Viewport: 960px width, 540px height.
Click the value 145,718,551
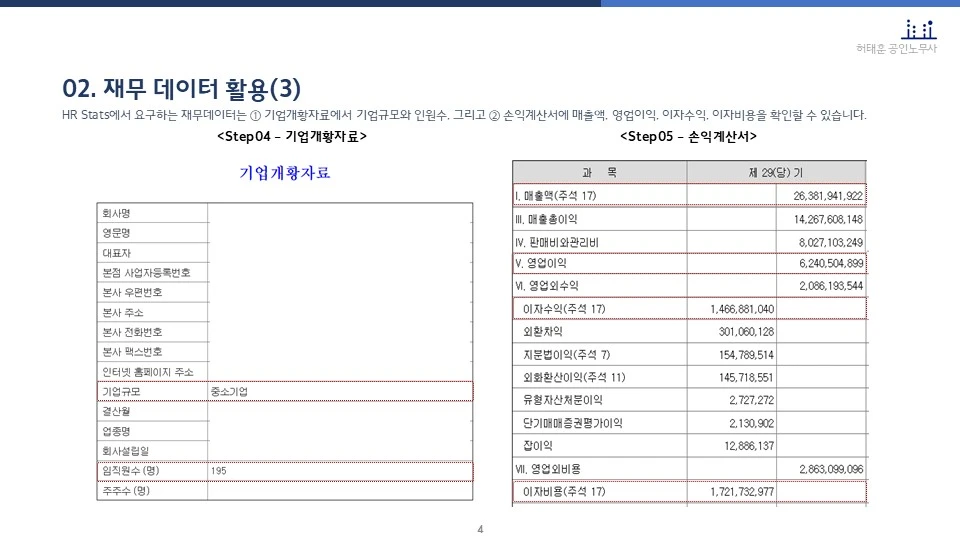746,377
